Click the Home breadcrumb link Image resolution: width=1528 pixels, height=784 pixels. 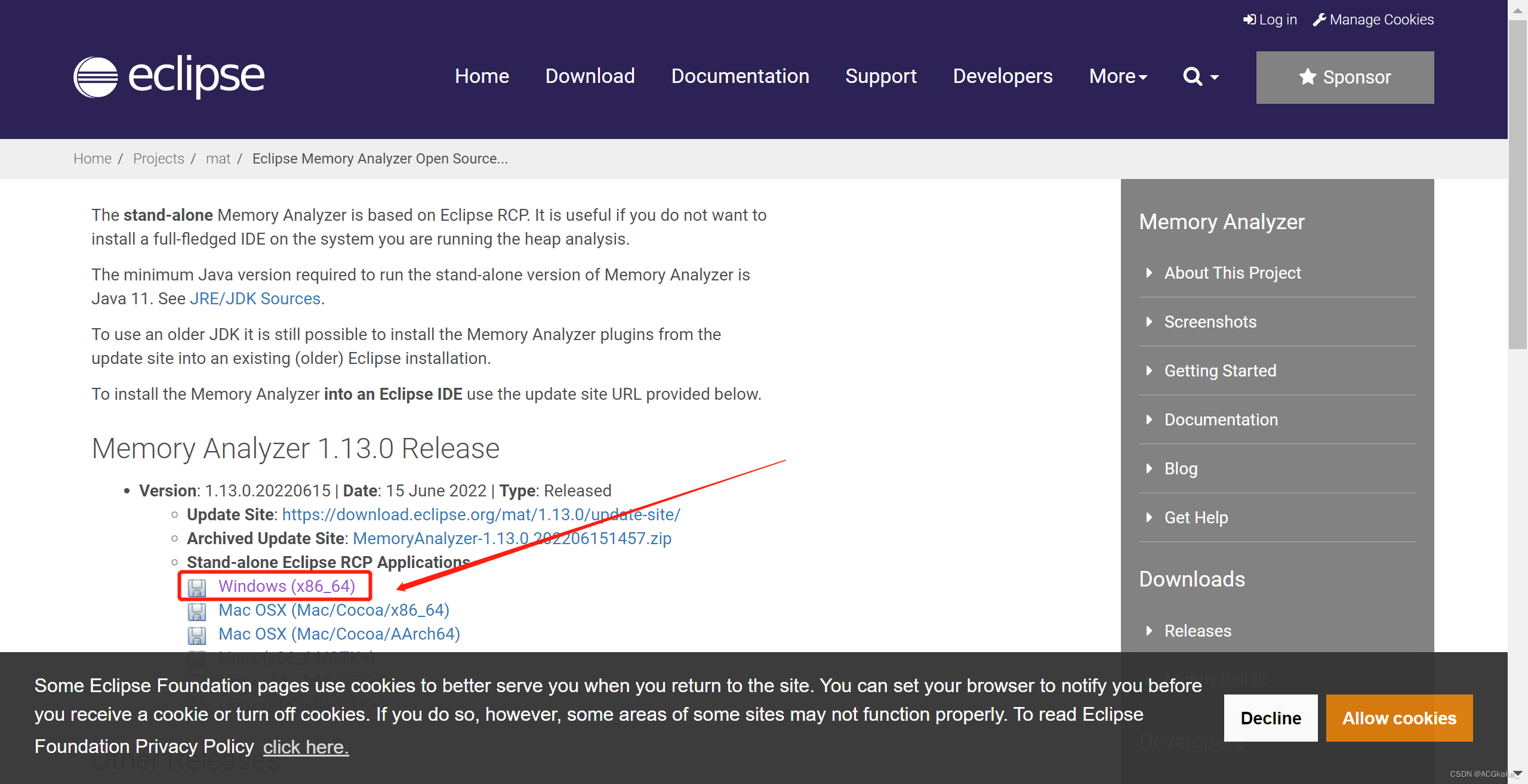coord(93,159)
